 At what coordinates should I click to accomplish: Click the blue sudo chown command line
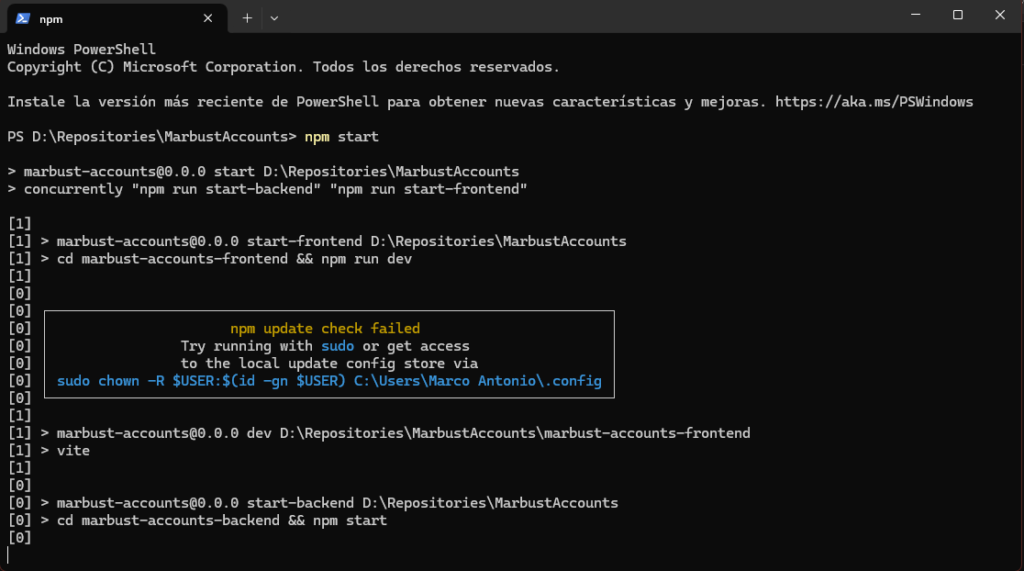coord(329,381)
